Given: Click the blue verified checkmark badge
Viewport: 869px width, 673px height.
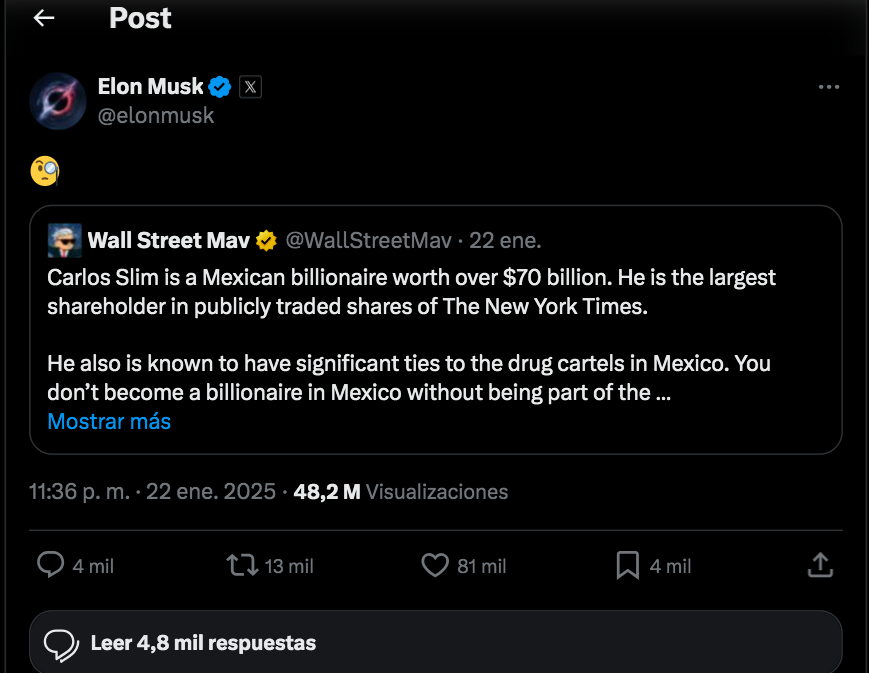Looking at the screenshot, I should (x=221, y=87).
